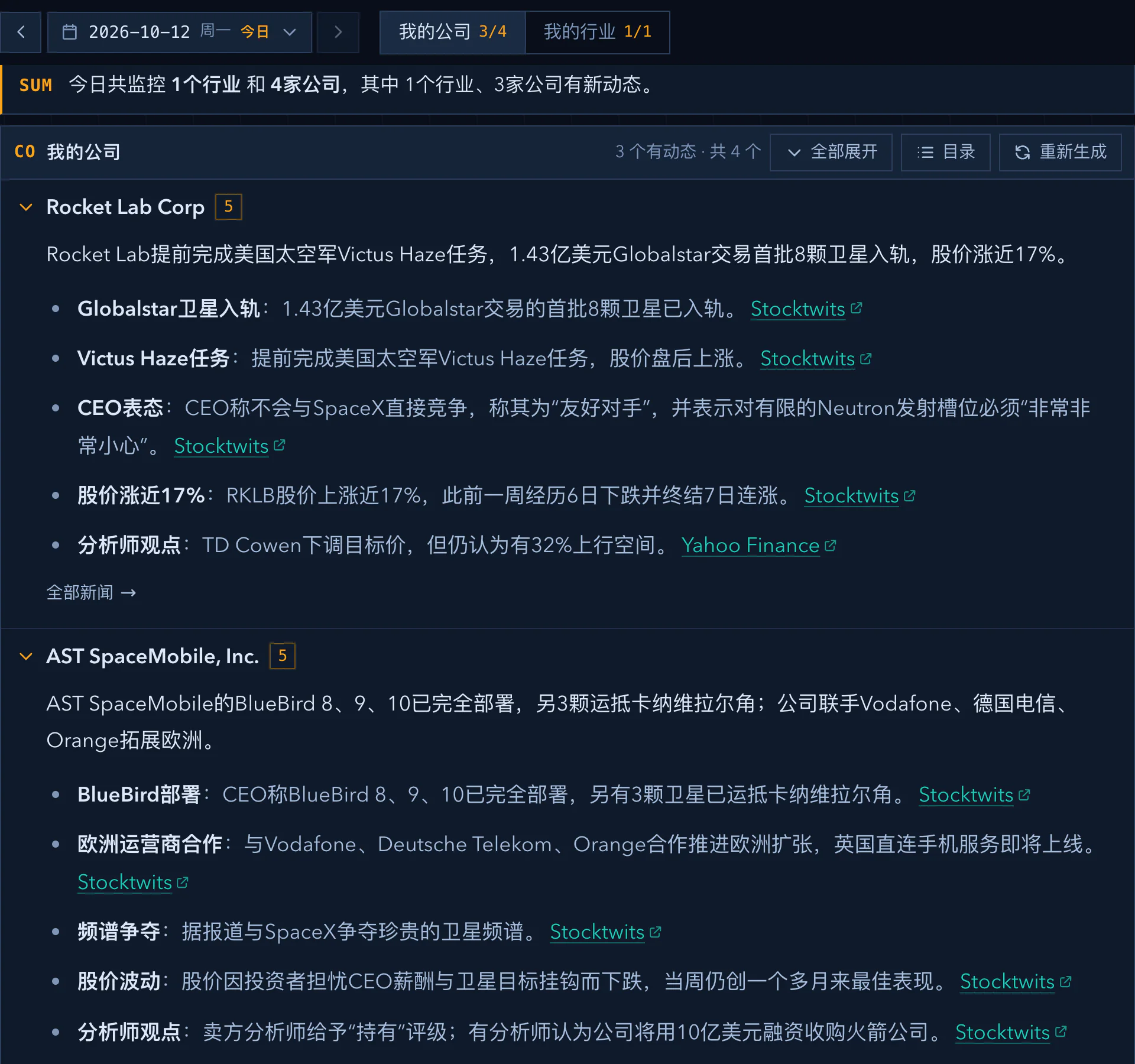
Task: Open Stocktwits link for Globalstar卫星入轨
Action: pos(797,309)
